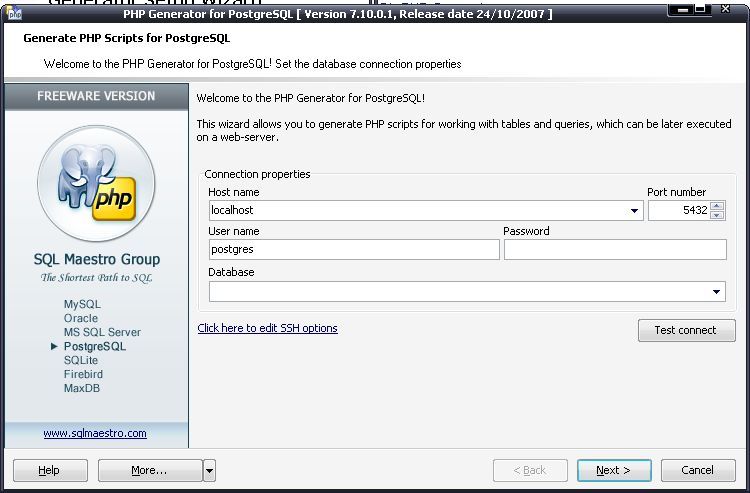Viewport: 750px width, 493px height.
Task: Click the Test connect button
Action: coord(686,330)
